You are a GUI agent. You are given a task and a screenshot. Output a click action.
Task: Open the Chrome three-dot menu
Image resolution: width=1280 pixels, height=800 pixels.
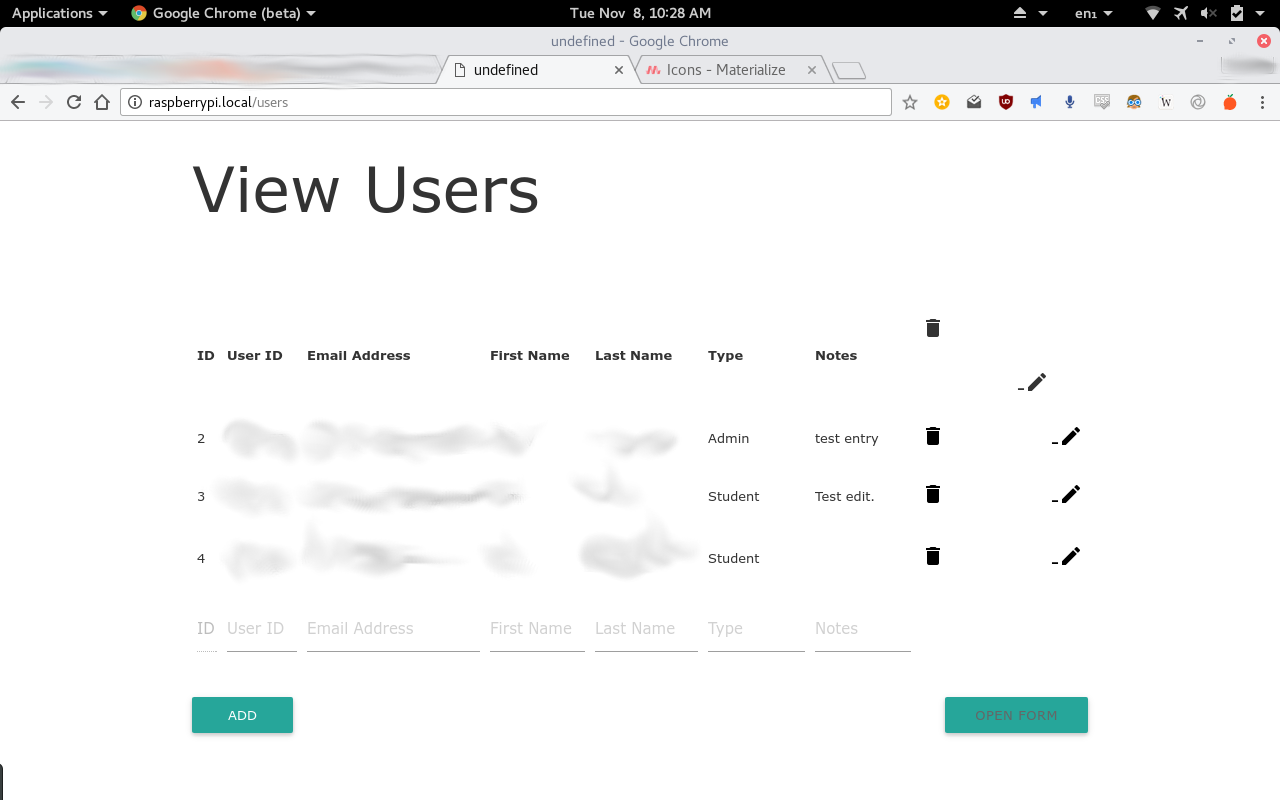(x=1262, y=102)
